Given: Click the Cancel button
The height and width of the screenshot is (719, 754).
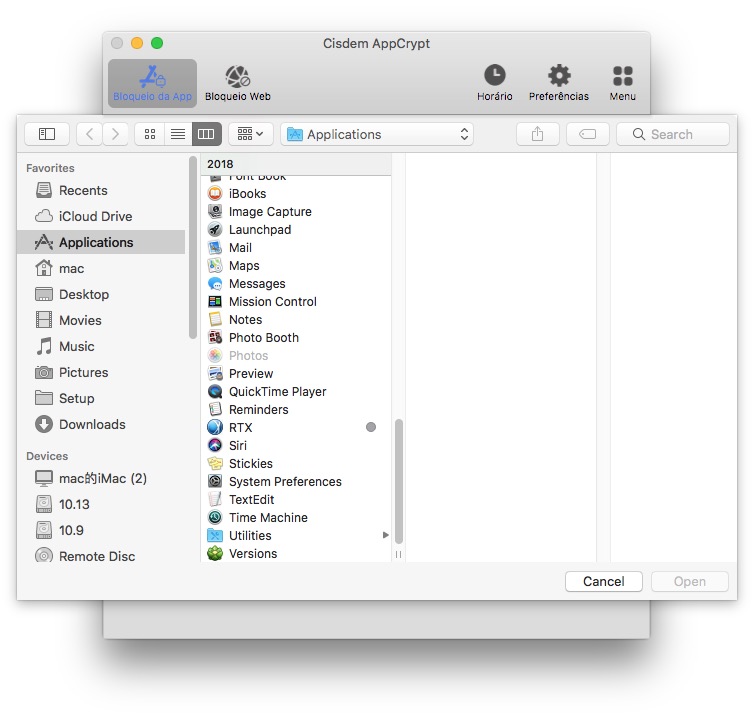Looking at the screenshot, I should click(x=603, y=581).
